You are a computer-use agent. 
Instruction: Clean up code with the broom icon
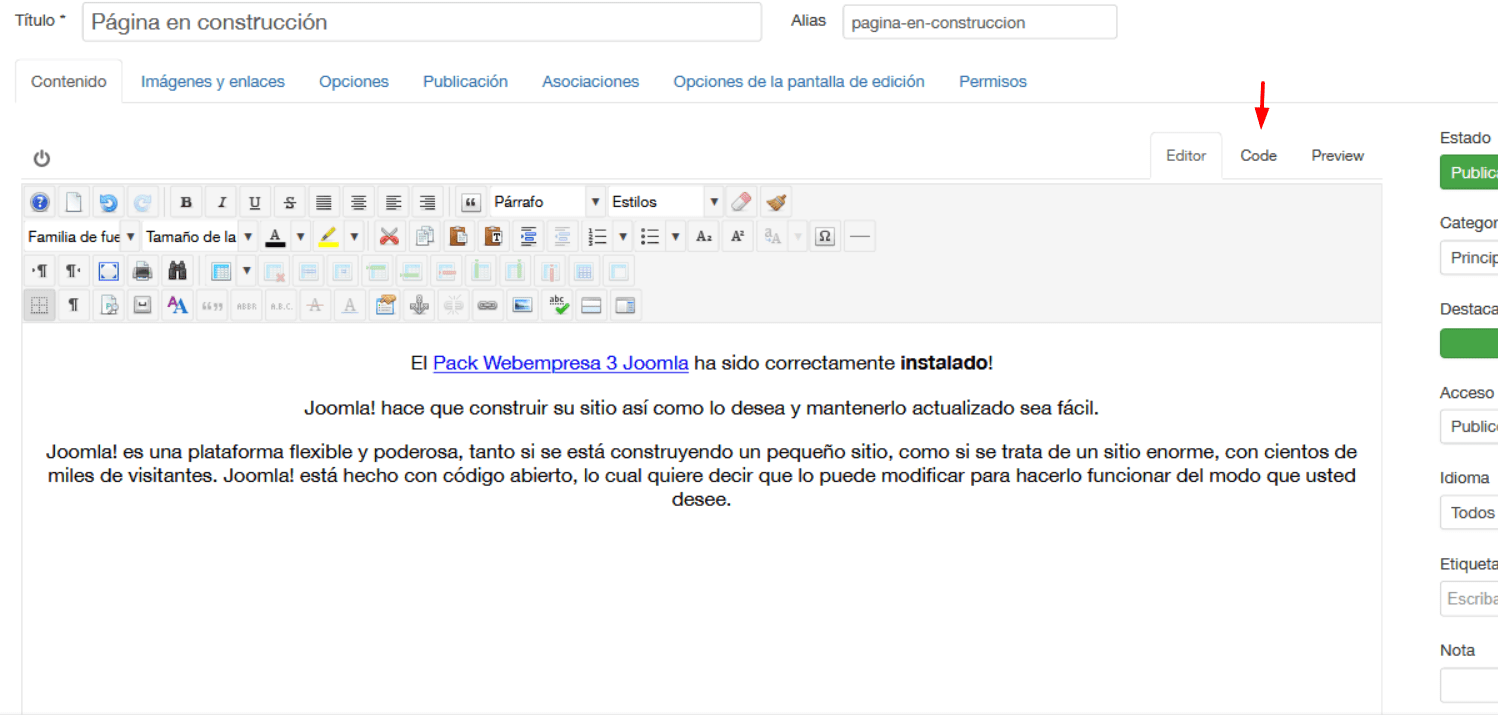(x=775, y=202)
